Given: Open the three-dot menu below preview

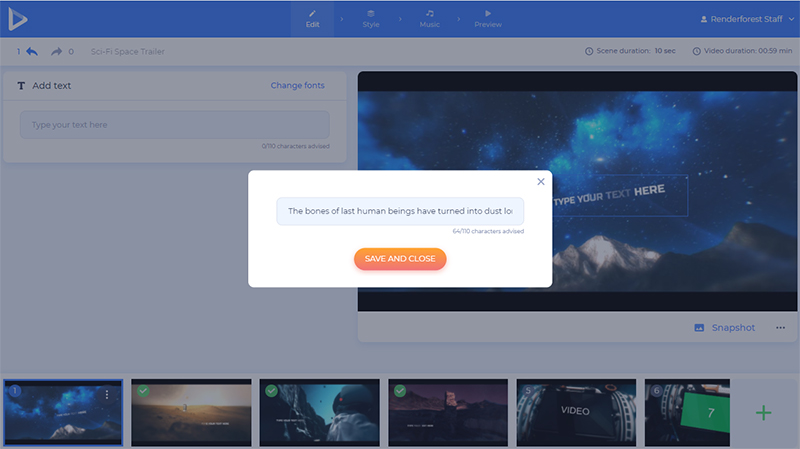Looking at the screenshot, I should tap(780, 328).
